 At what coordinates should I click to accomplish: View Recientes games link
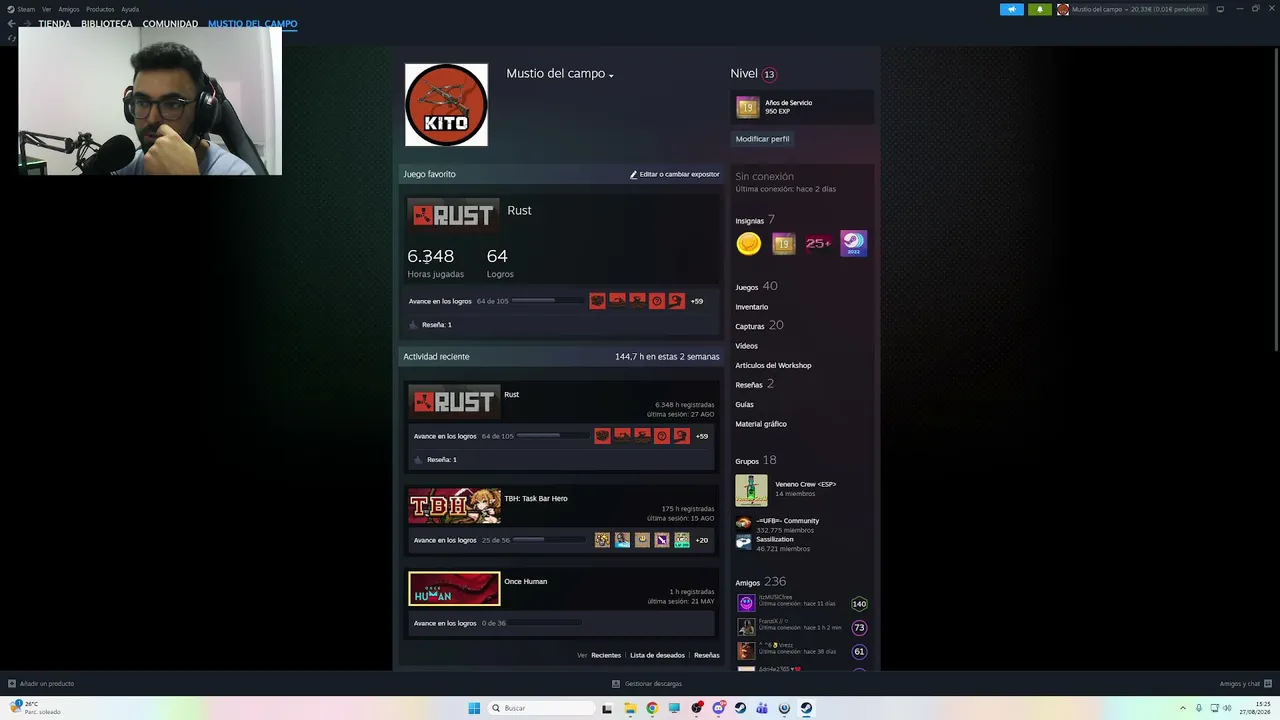[606, 655]
